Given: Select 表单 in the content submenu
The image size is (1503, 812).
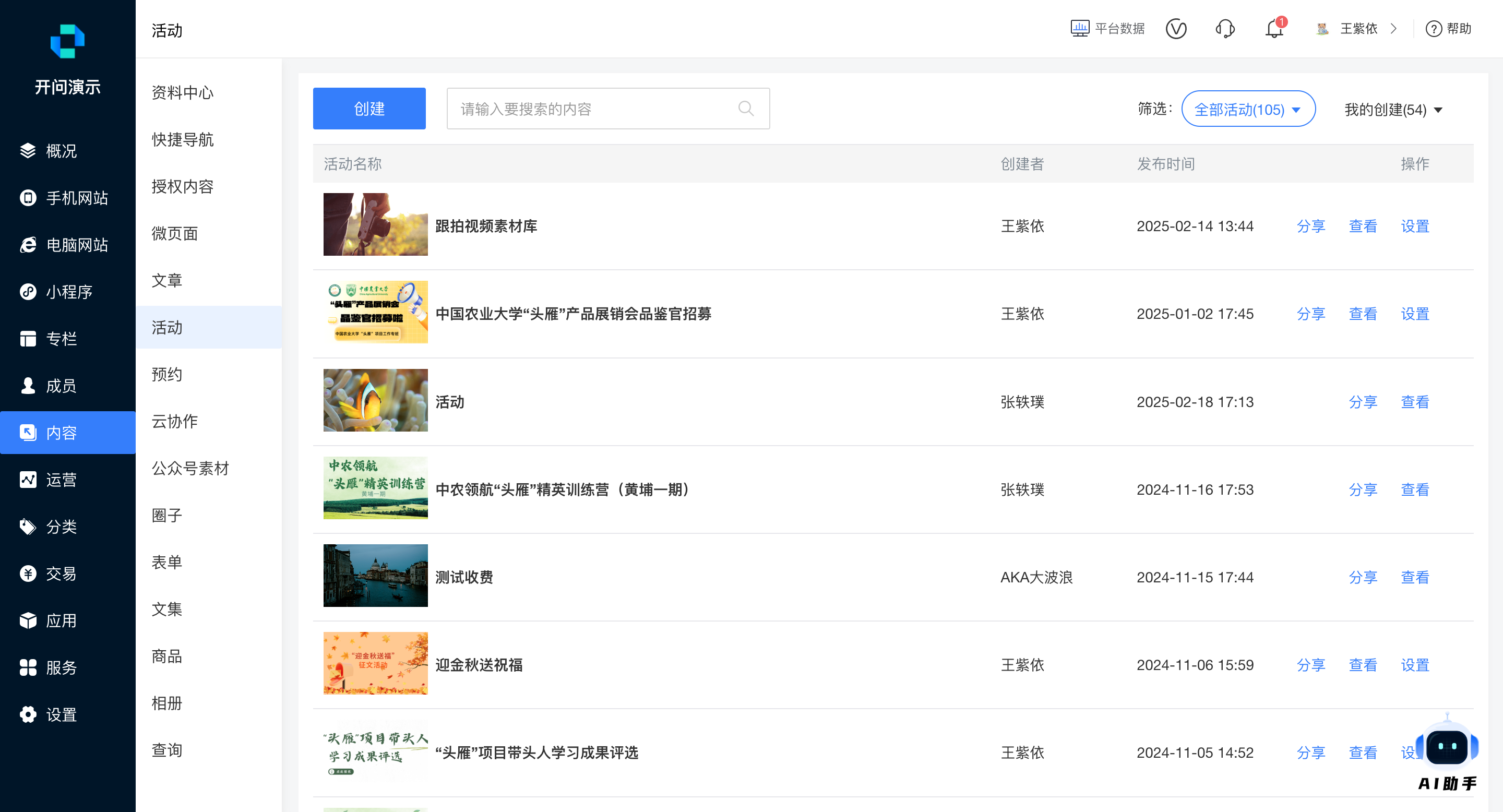Looking at the screenshot, I should coord(168,563).
